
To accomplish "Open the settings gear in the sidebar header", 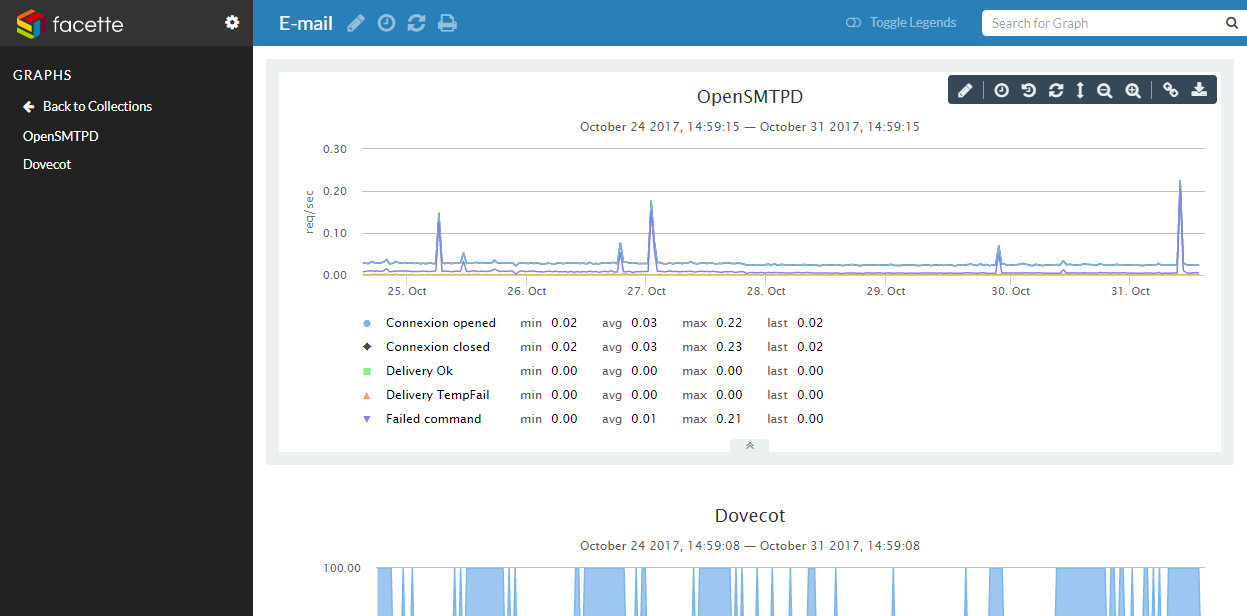I will pos(232,22).
